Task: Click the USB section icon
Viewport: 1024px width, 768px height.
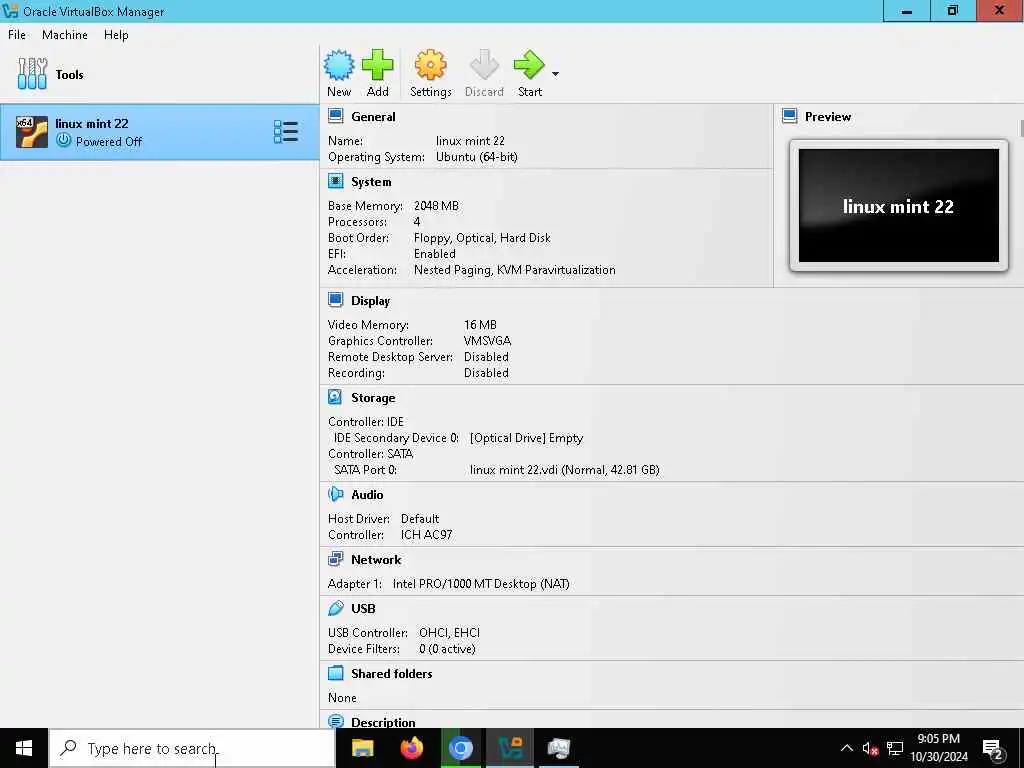Action: [336, 608]
